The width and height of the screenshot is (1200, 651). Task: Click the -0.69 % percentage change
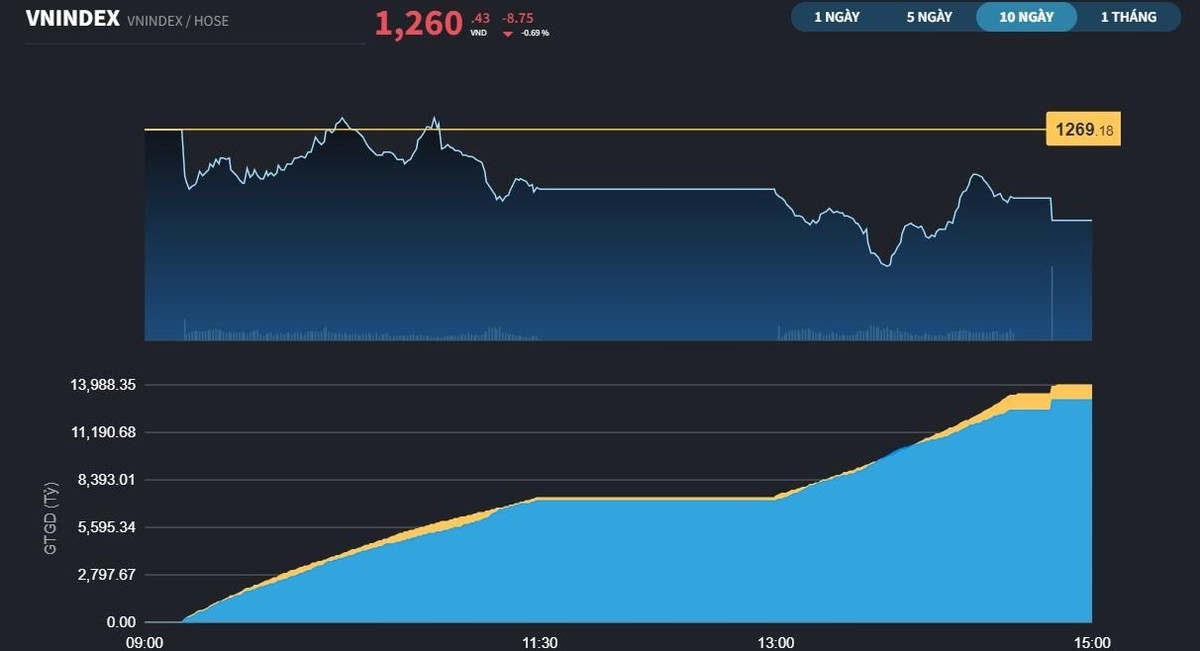pos(533,31)
